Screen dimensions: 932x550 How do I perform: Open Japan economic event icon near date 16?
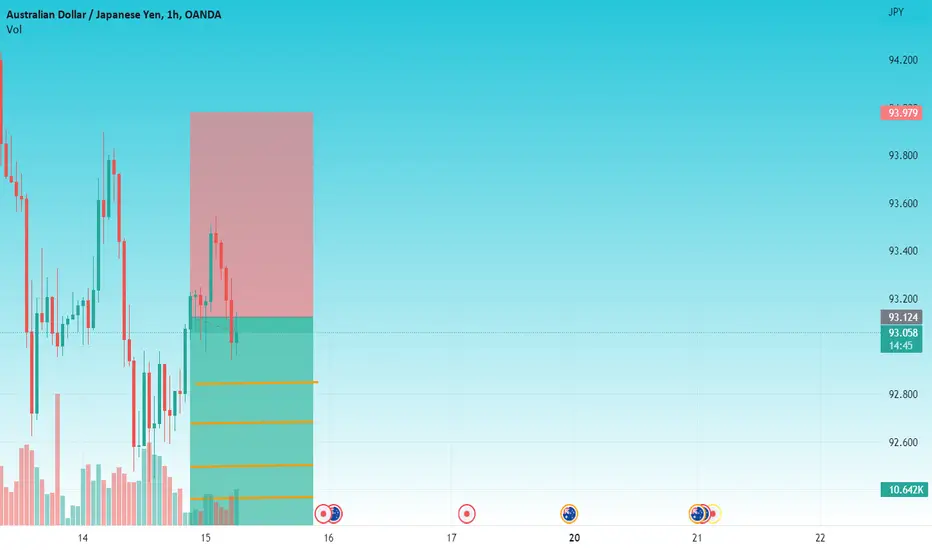tap(323, 514)
